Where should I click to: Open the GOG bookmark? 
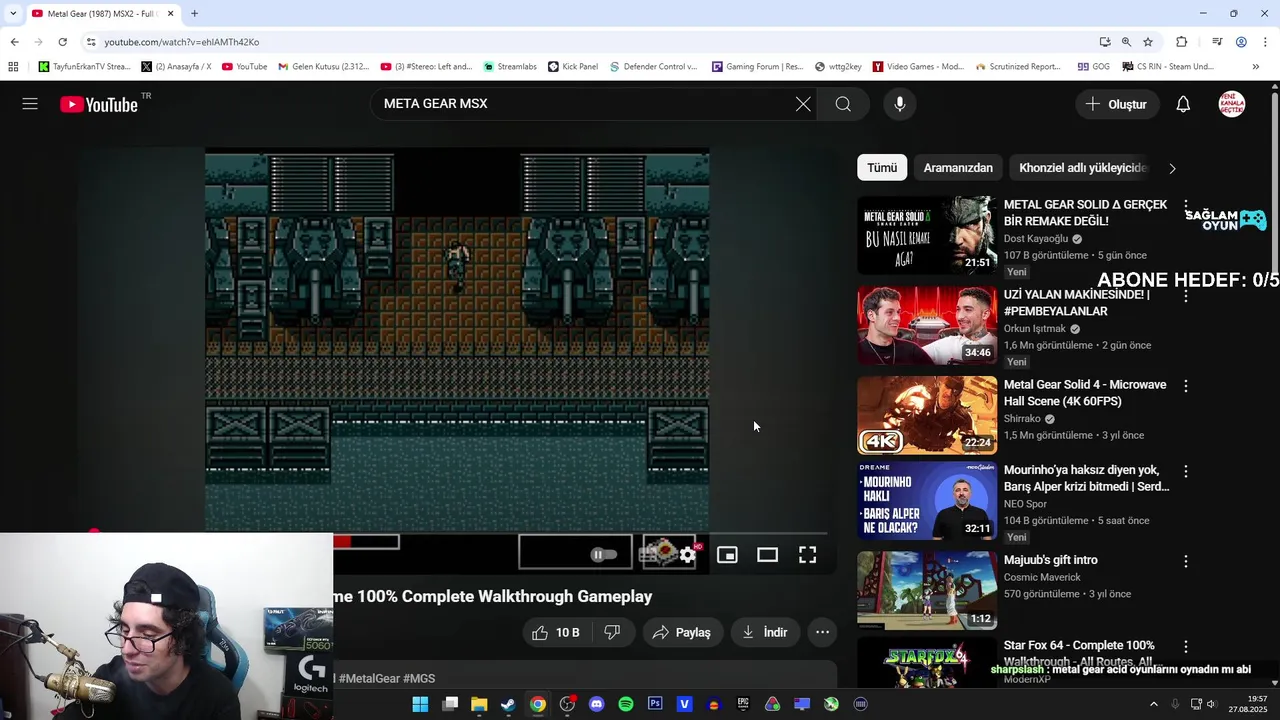coord(1093,67)
